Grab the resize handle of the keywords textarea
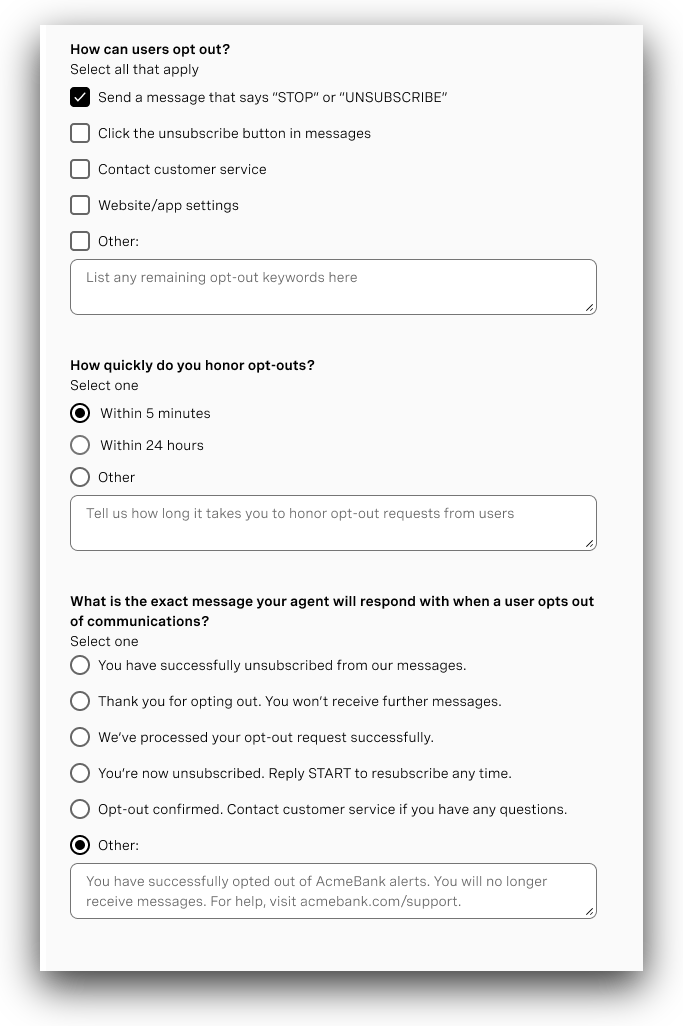 point(590,308)
